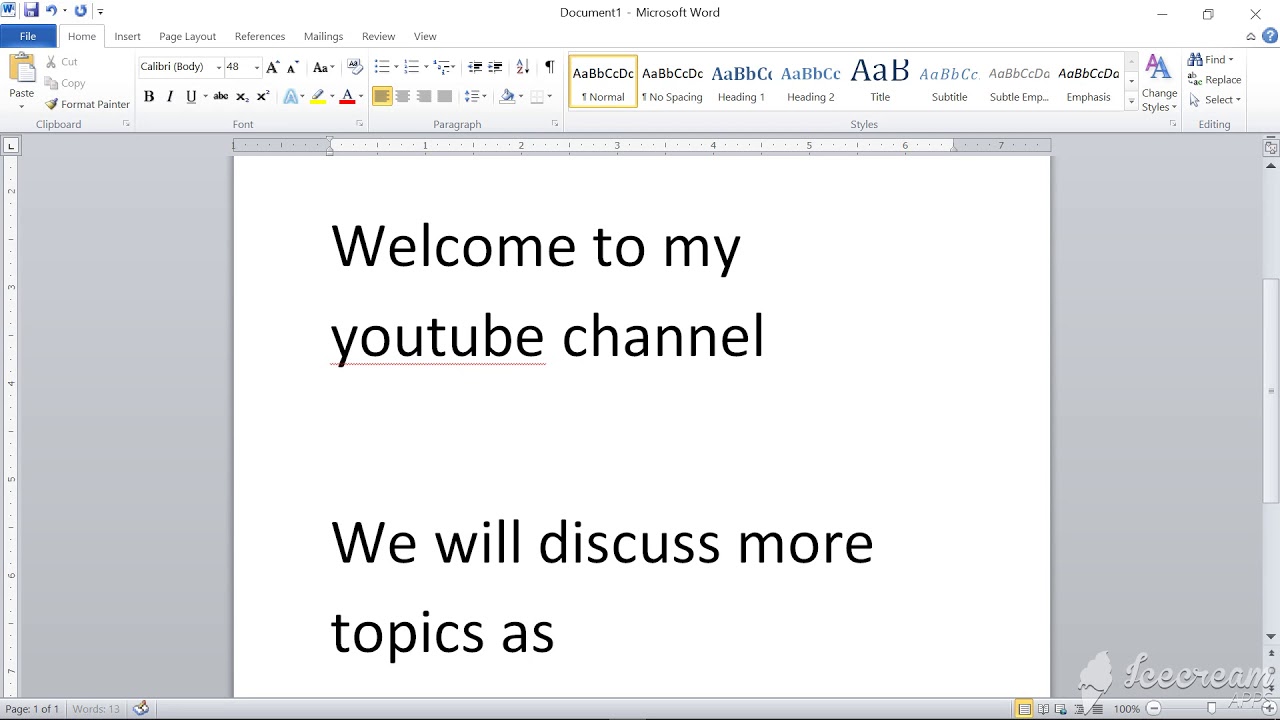Screen dimensions: 1280x720
Task: Click Cut in the Clipboard group
Action: click(x=60, y=62)
